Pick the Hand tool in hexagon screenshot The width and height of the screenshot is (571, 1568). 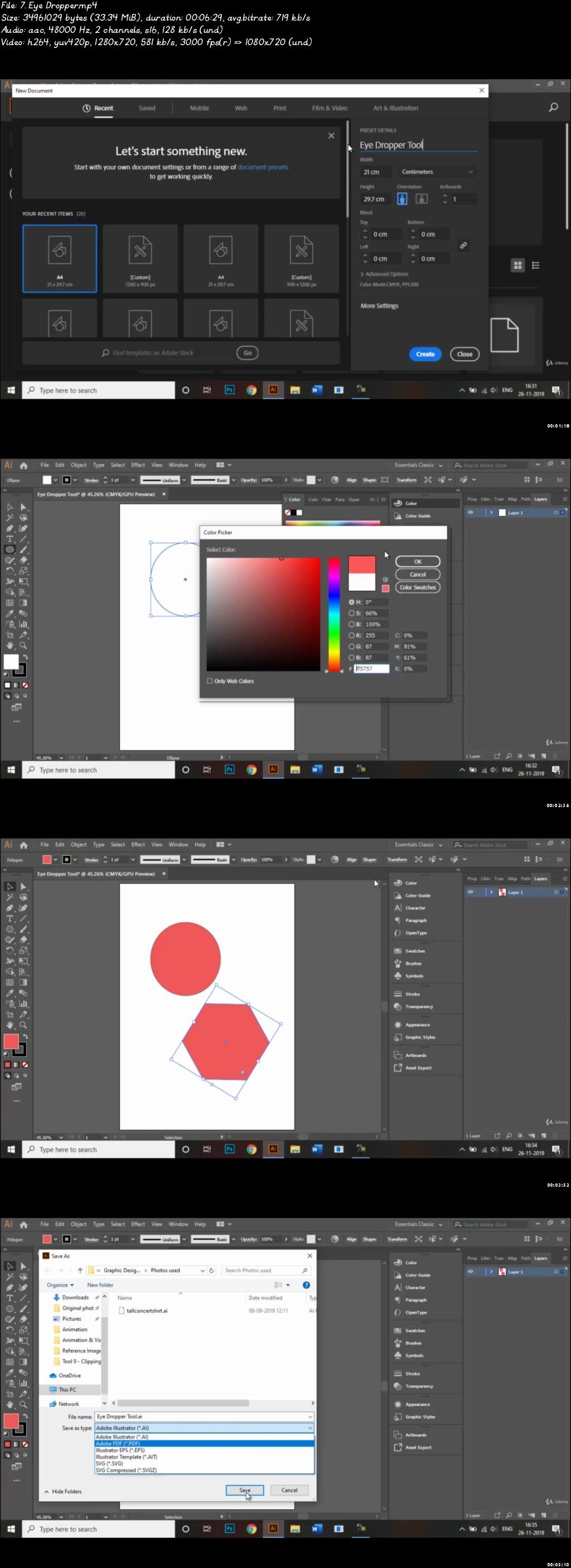pos(9,1025)
